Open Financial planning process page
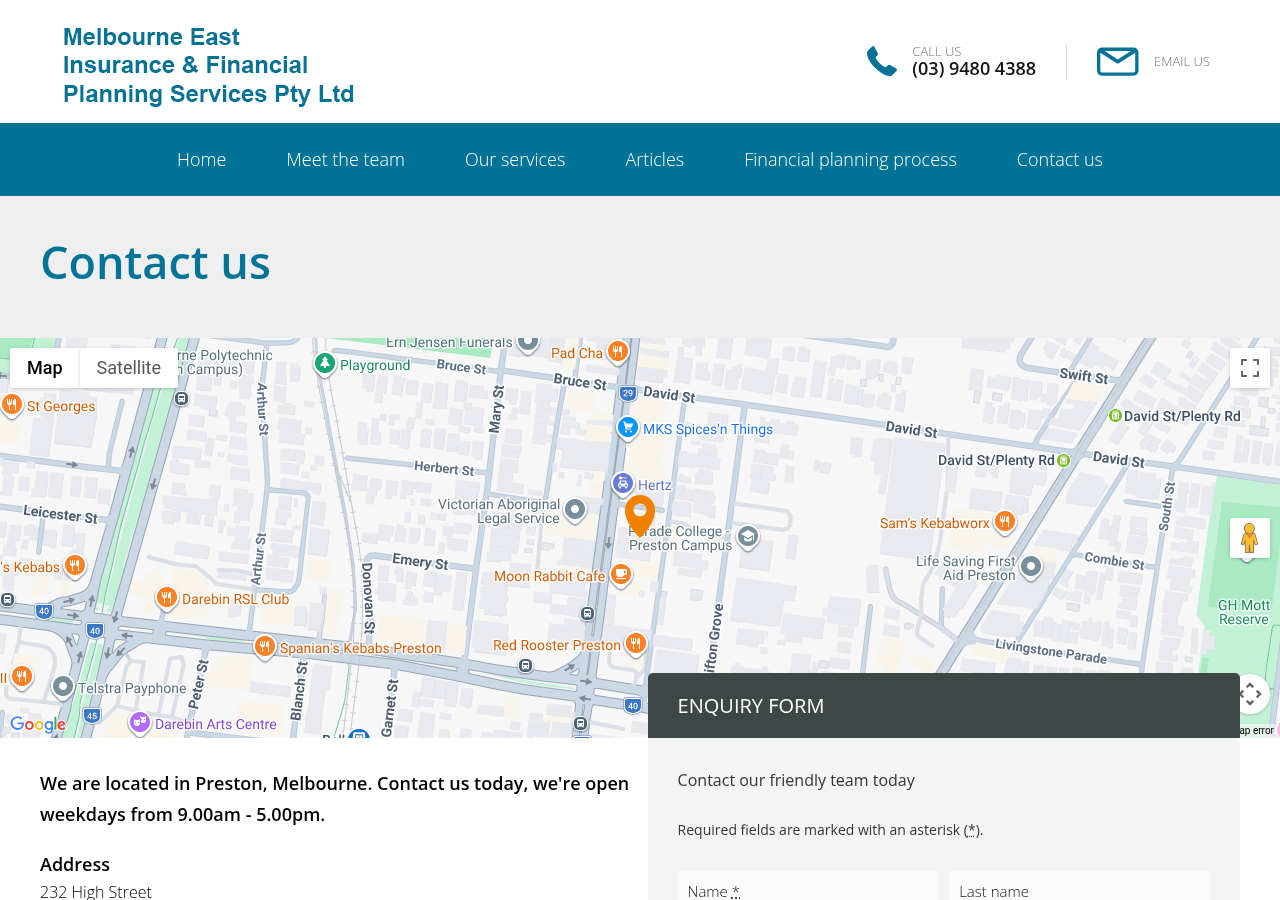Screen dimensions: 1280x900 [850, 160]
